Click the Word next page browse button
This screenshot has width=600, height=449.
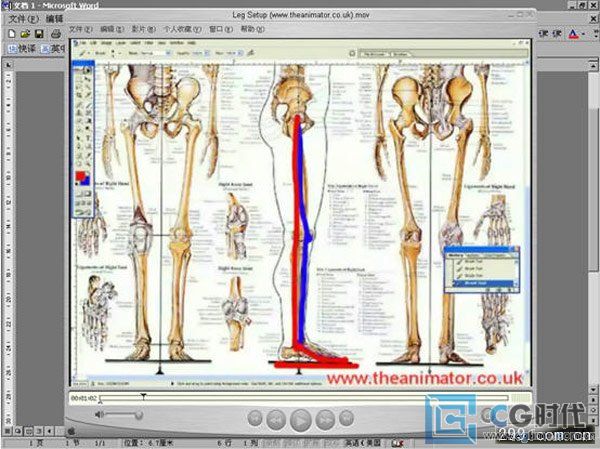pyautogui.click(x=593, y=421)
